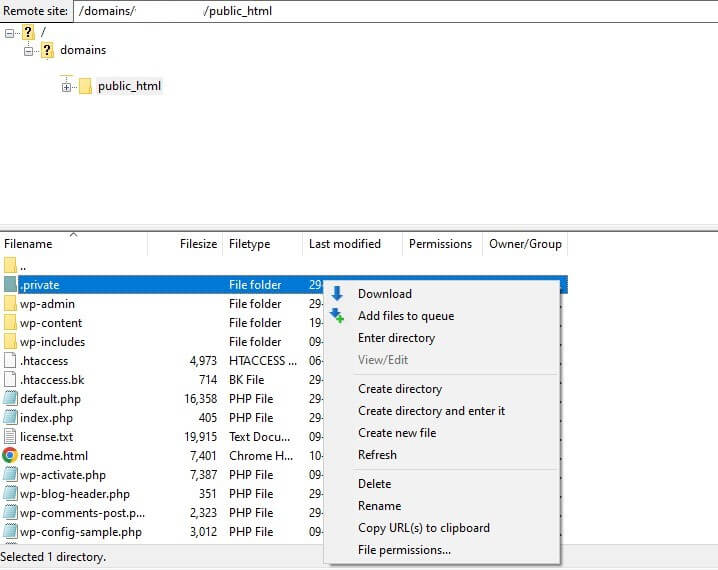Click the license.txt document icon

coord(10,437)
